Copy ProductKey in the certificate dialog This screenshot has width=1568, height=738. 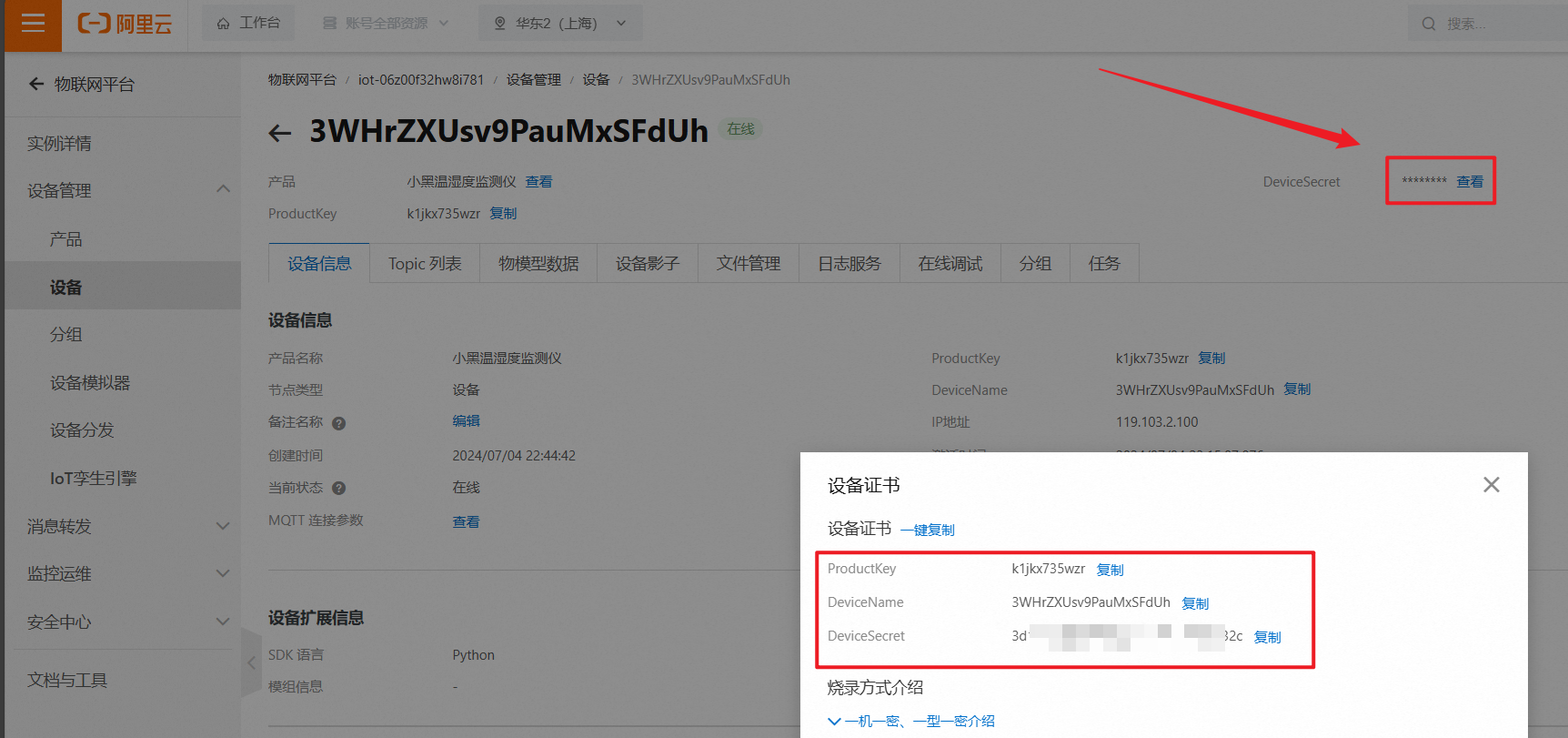pyautogui.click(x=1111, y=570)
